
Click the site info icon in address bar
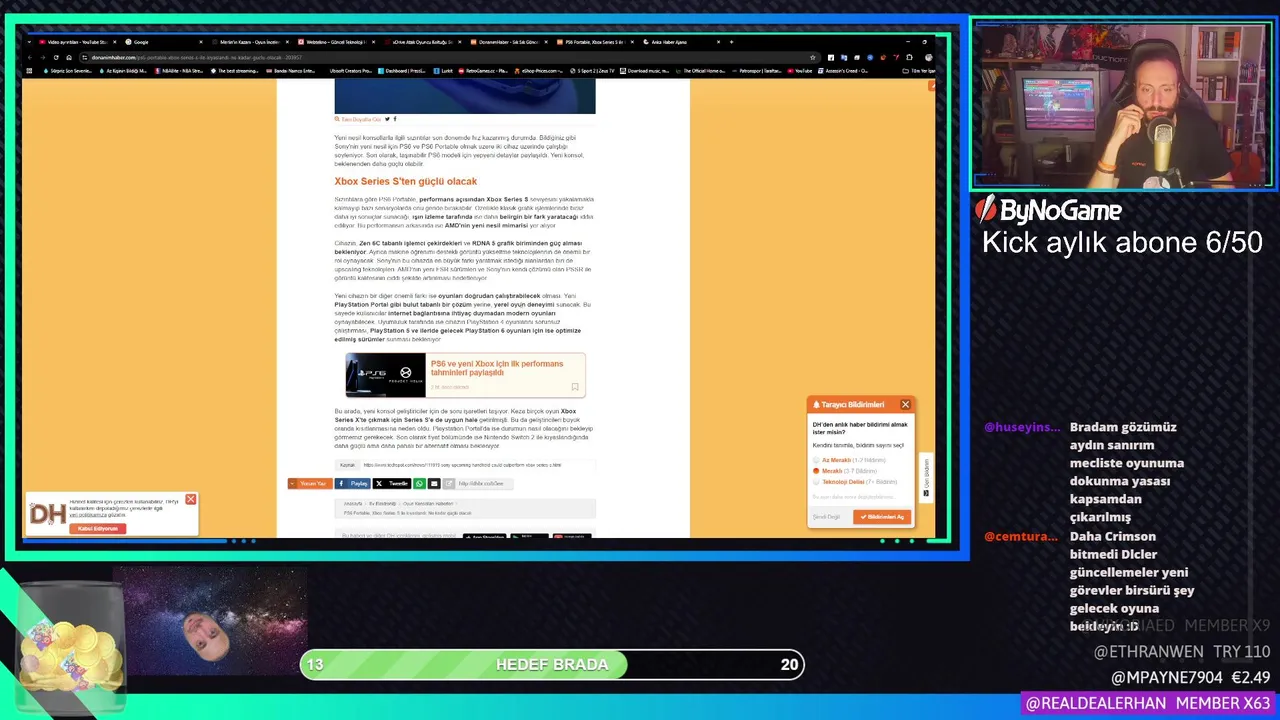click(85, 57)
